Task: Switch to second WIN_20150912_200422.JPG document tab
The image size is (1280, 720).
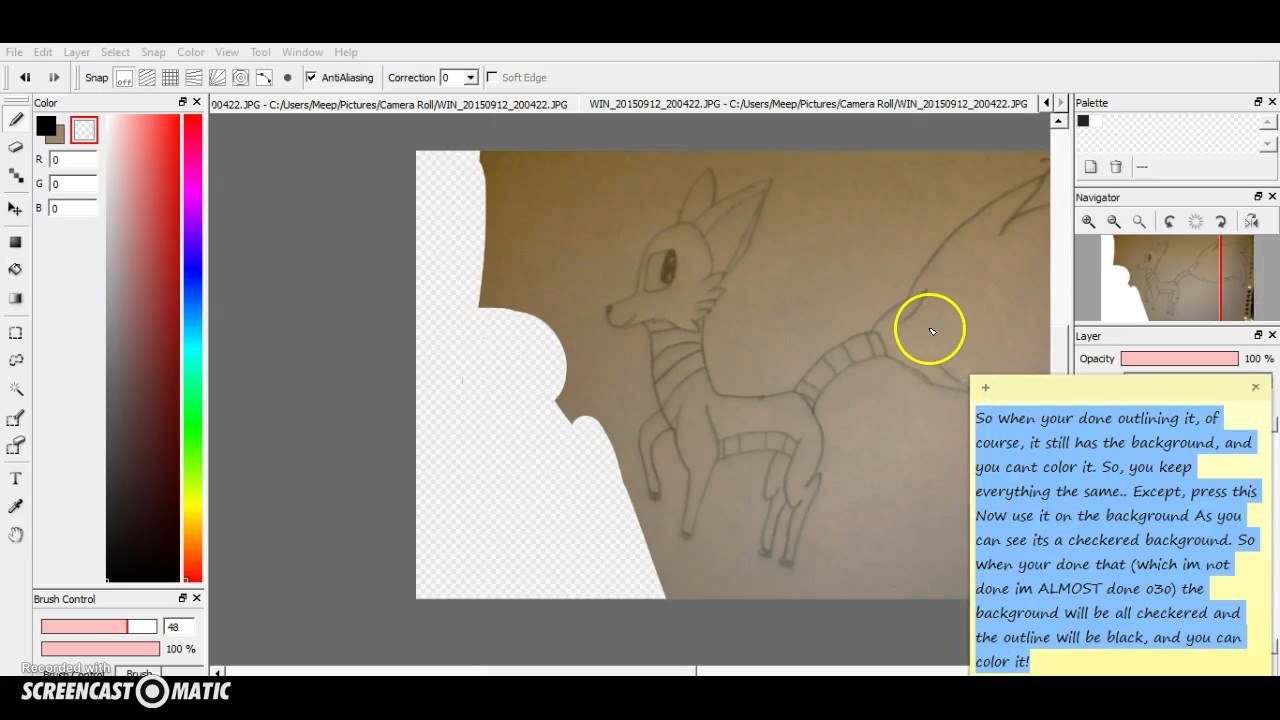Action: [808, 103]
